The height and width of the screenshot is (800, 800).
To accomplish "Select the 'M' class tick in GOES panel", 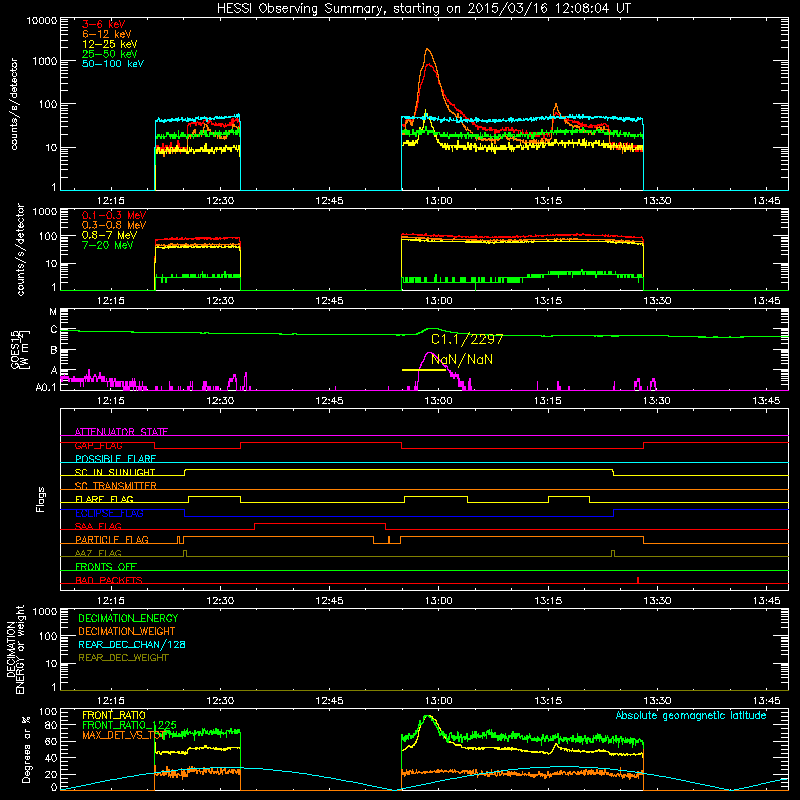I will [53, 311].
